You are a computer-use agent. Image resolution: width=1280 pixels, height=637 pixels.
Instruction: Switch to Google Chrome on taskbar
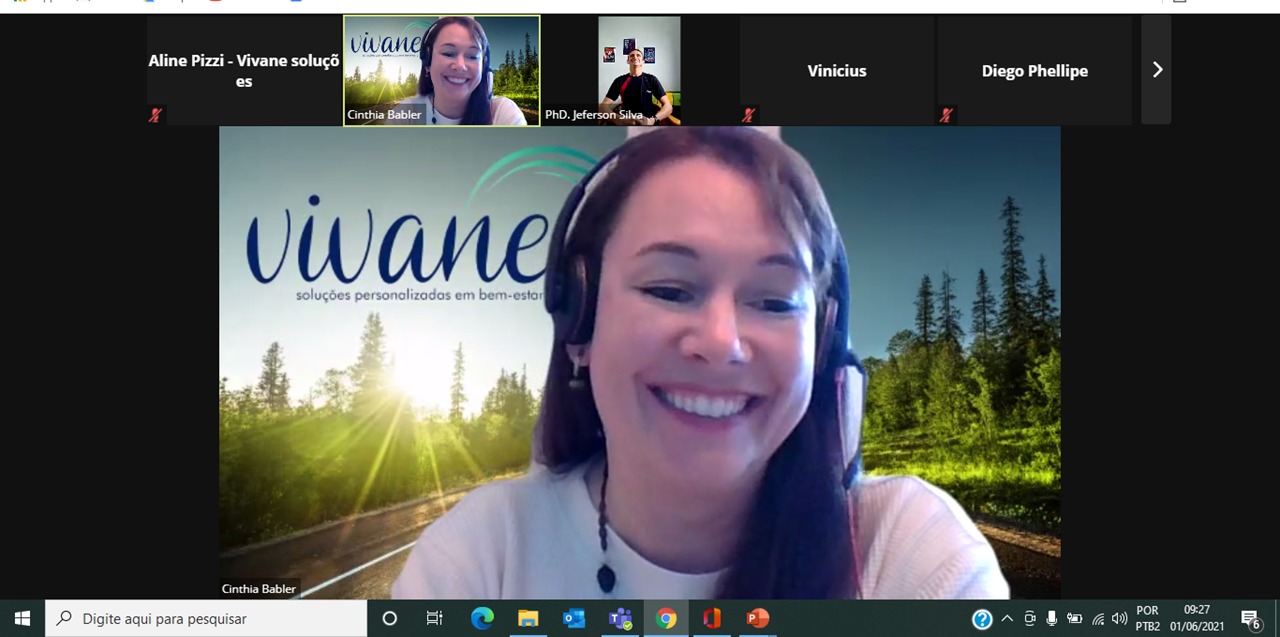click(x=666, y=619)
